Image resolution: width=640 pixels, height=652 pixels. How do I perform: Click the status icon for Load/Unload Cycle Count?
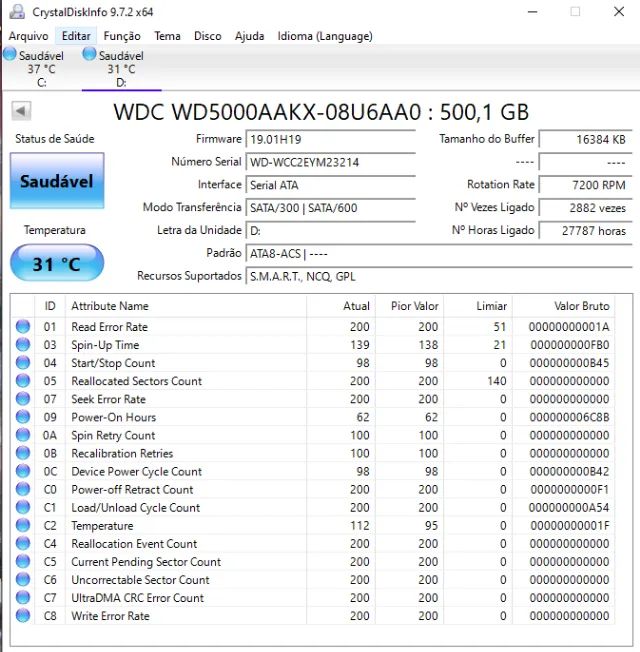click(23, 507)
